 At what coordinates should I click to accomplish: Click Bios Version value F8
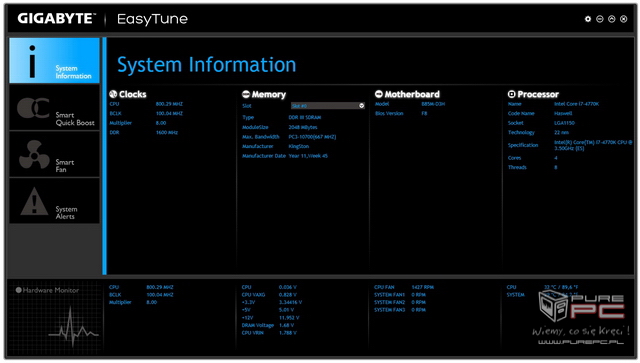[x=424, y=114]
